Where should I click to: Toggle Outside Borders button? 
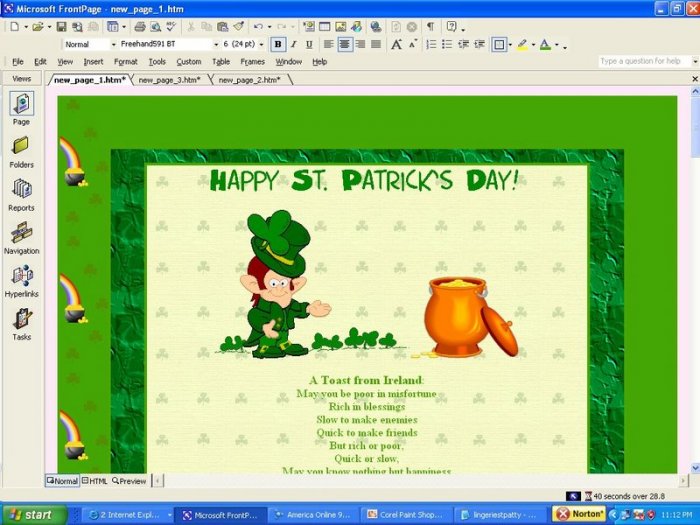click(x=499, y=44)
